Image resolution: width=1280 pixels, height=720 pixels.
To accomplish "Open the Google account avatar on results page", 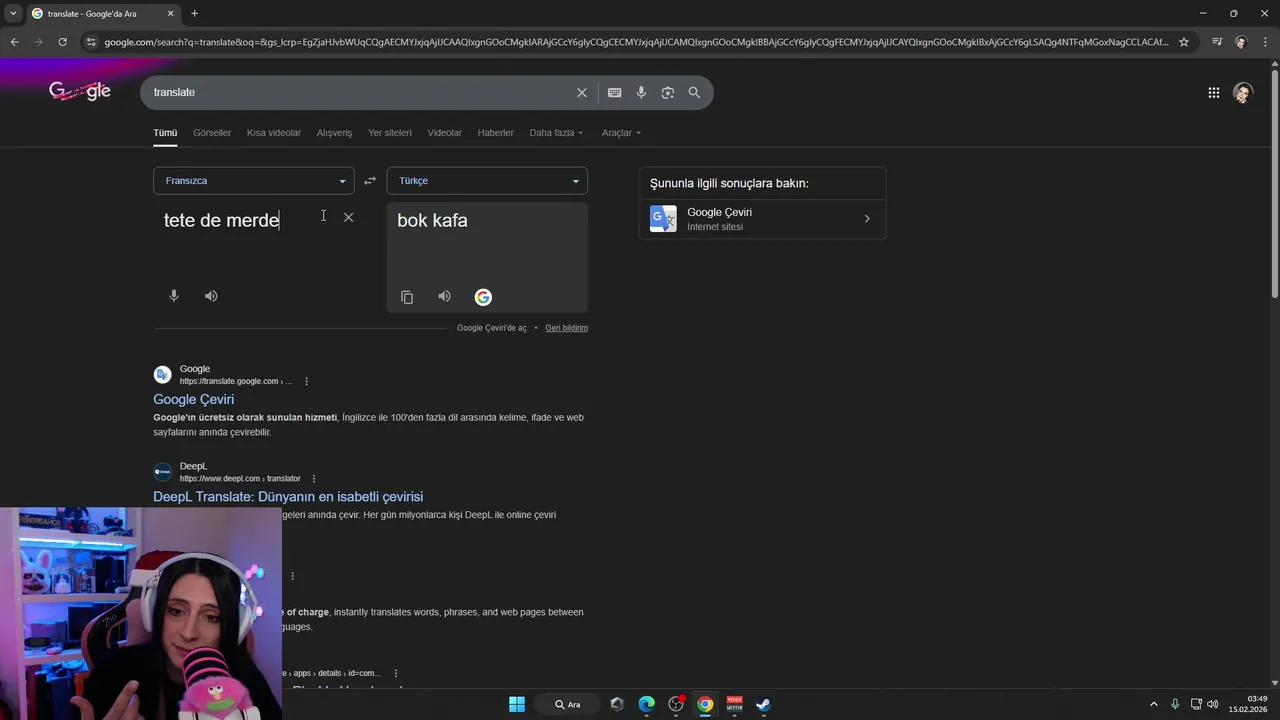I will click(x=1243, y=93).
